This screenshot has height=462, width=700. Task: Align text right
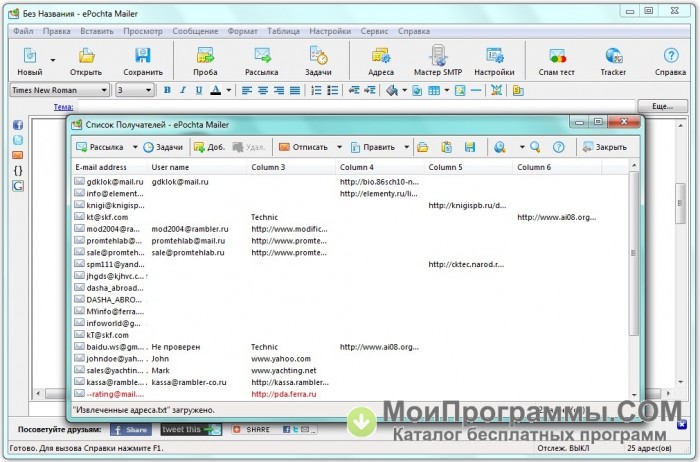tap(279, 91)
